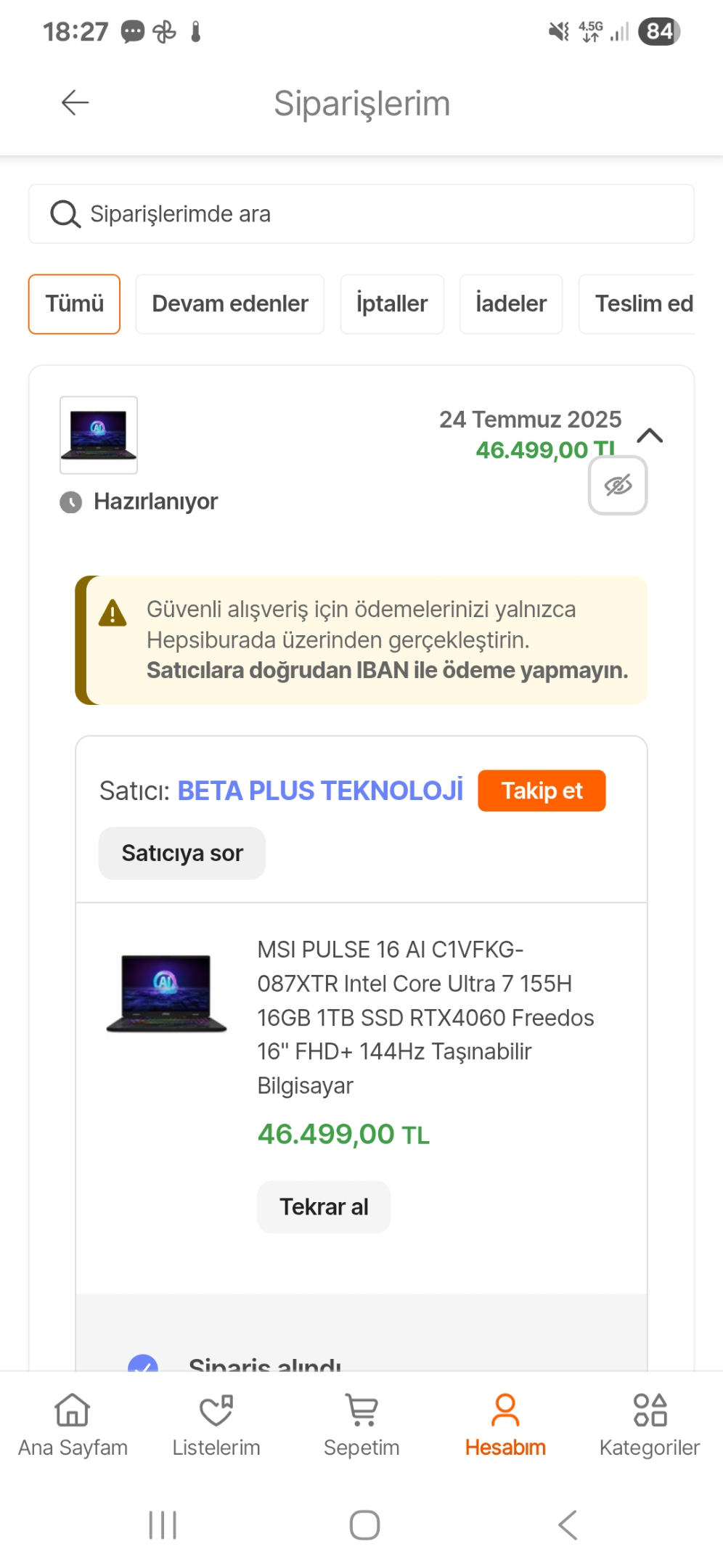723x1568 pixels.
Task: Click the Siparişlerimde ara search field
Action: [x=361, y=214]
